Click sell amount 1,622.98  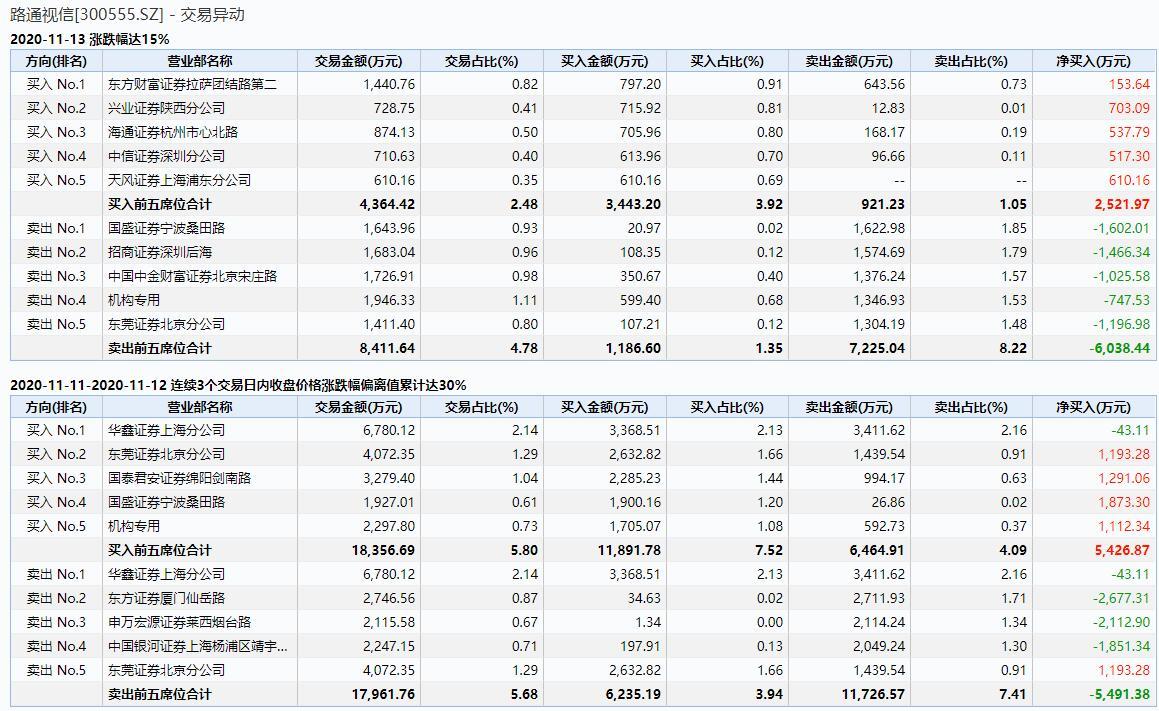(x=879, y=228)
